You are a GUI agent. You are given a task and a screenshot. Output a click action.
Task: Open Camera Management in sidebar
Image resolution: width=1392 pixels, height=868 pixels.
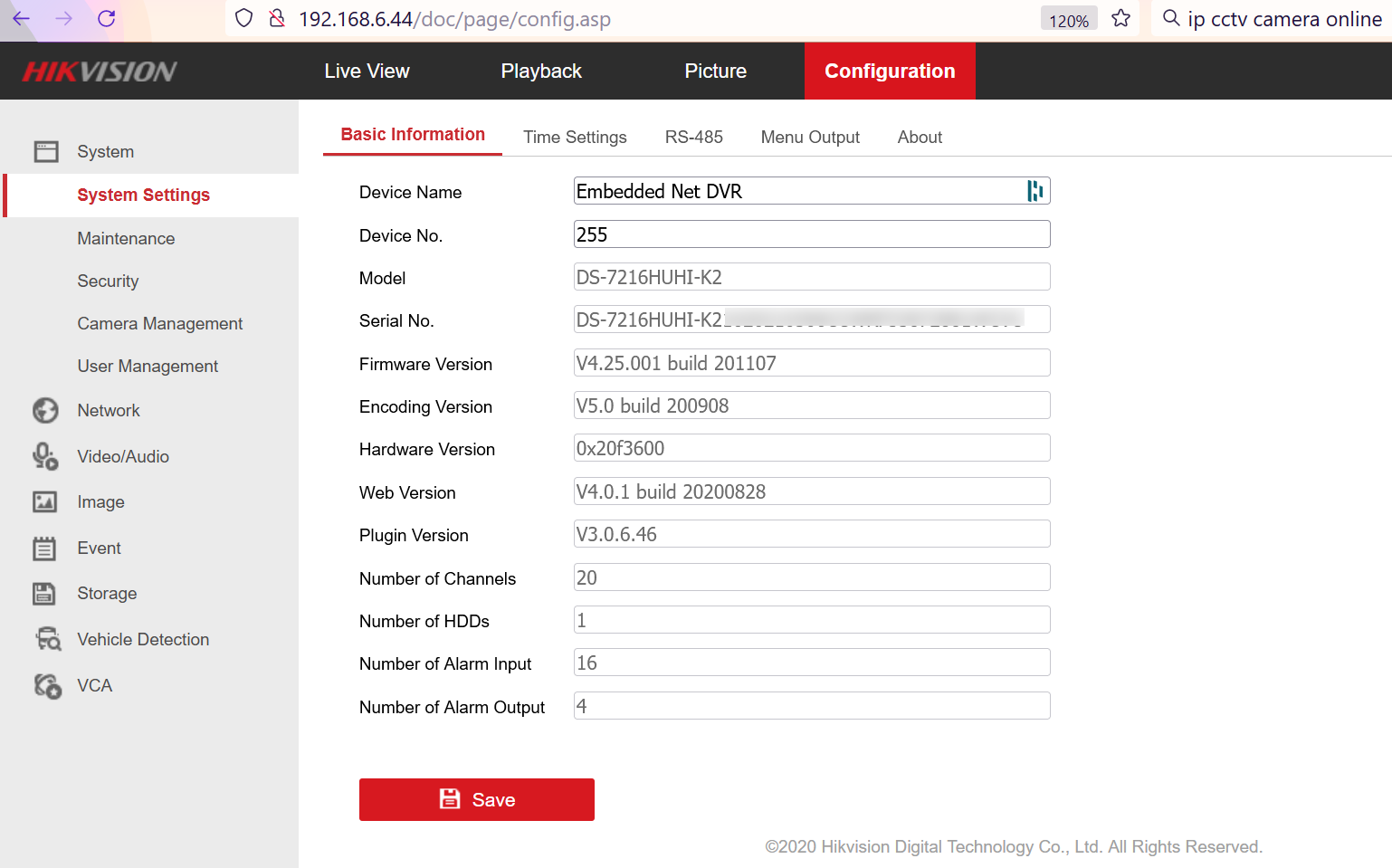[x=160, y=324]
